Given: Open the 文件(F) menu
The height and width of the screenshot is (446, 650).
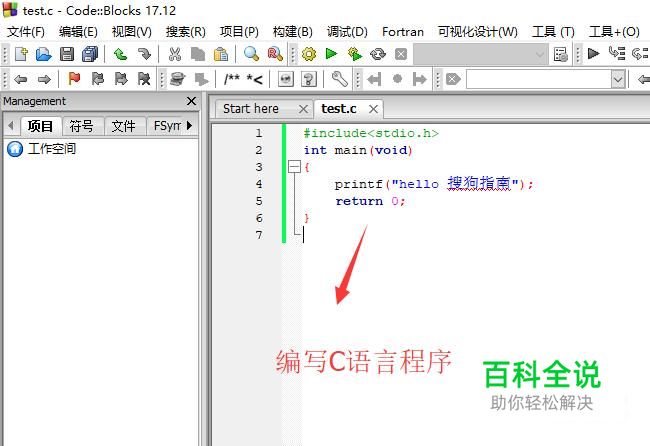Looking at the screenshot, I should coord(26,32).
